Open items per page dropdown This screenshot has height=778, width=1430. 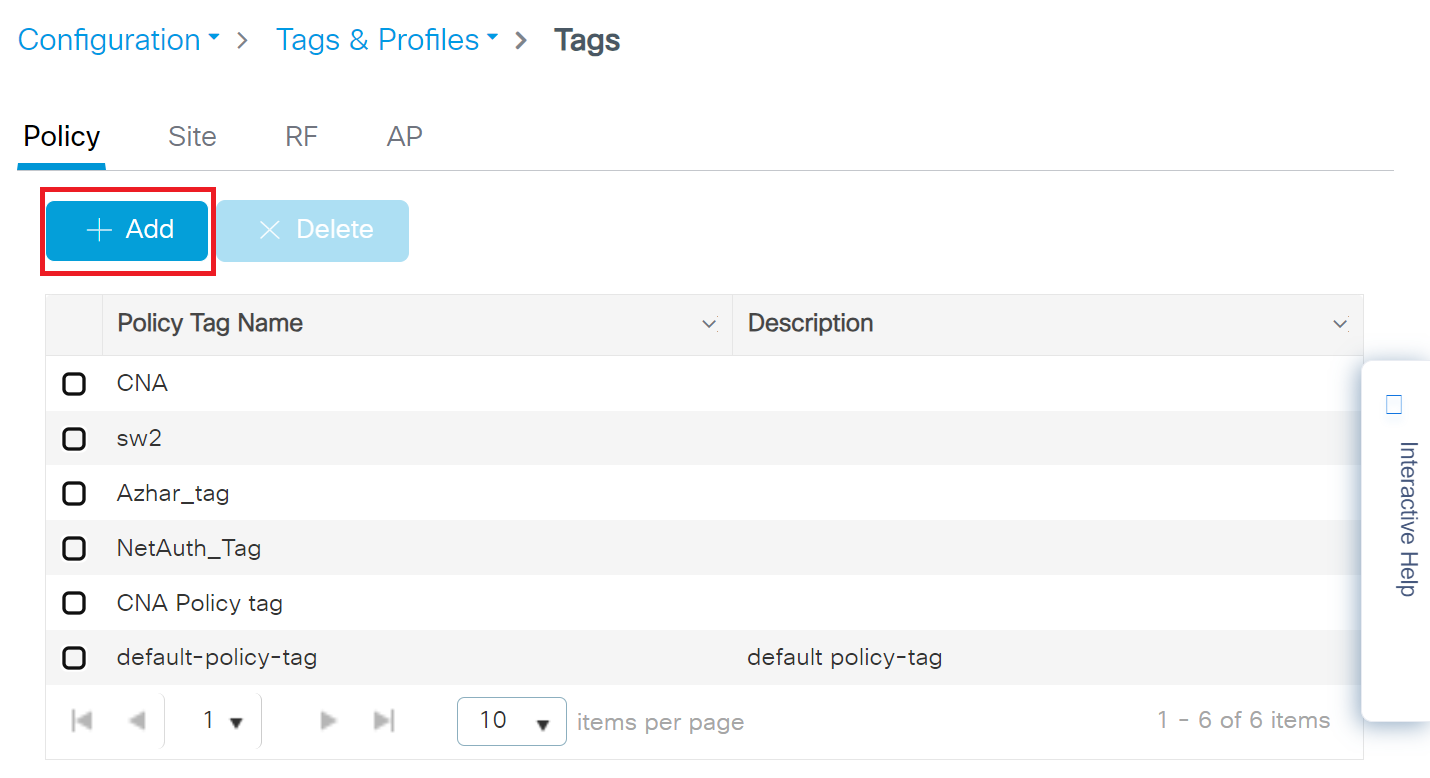pyautogui.click(x=511, y=721)
